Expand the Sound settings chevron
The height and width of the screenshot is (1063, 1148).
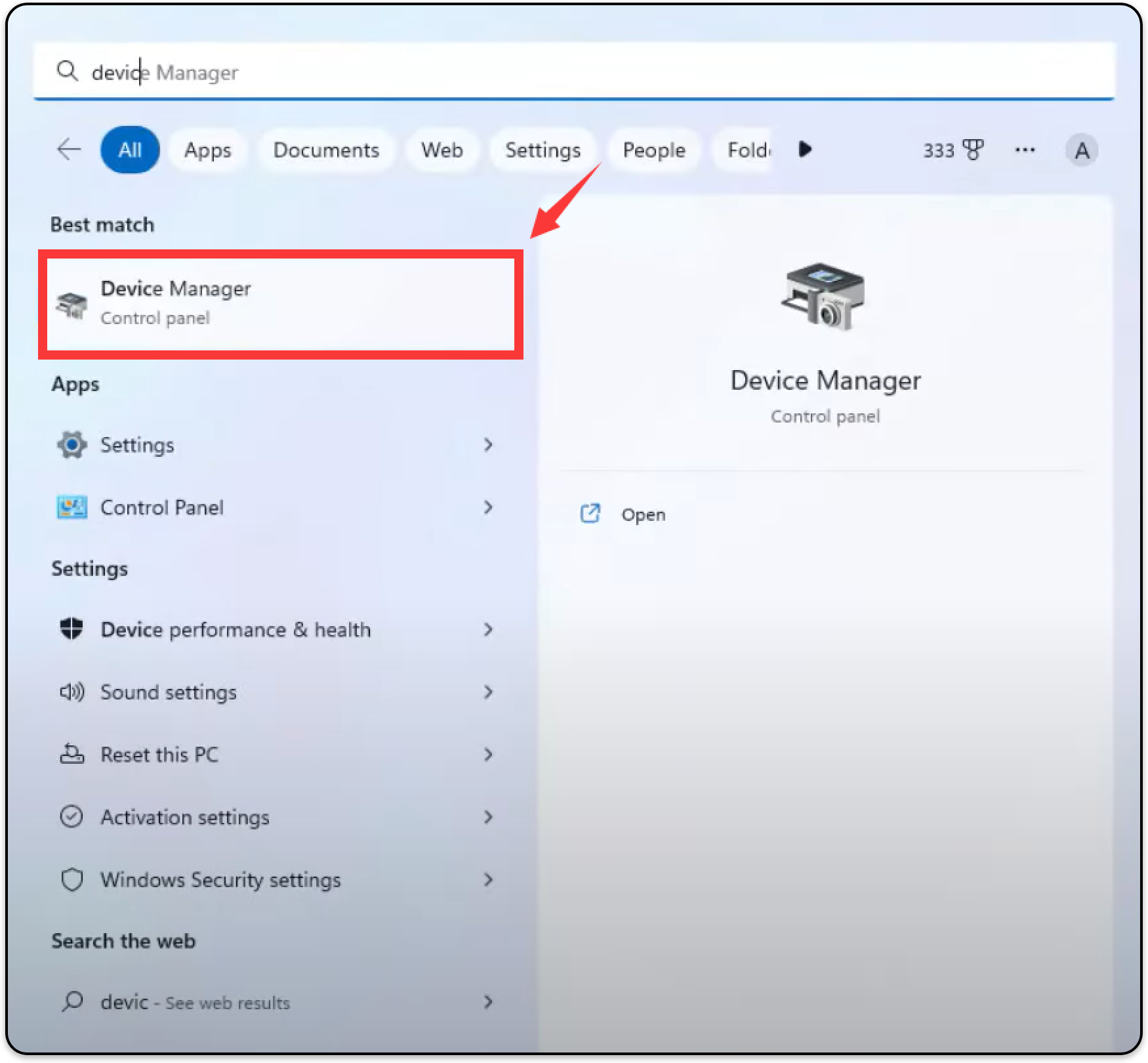488,692
